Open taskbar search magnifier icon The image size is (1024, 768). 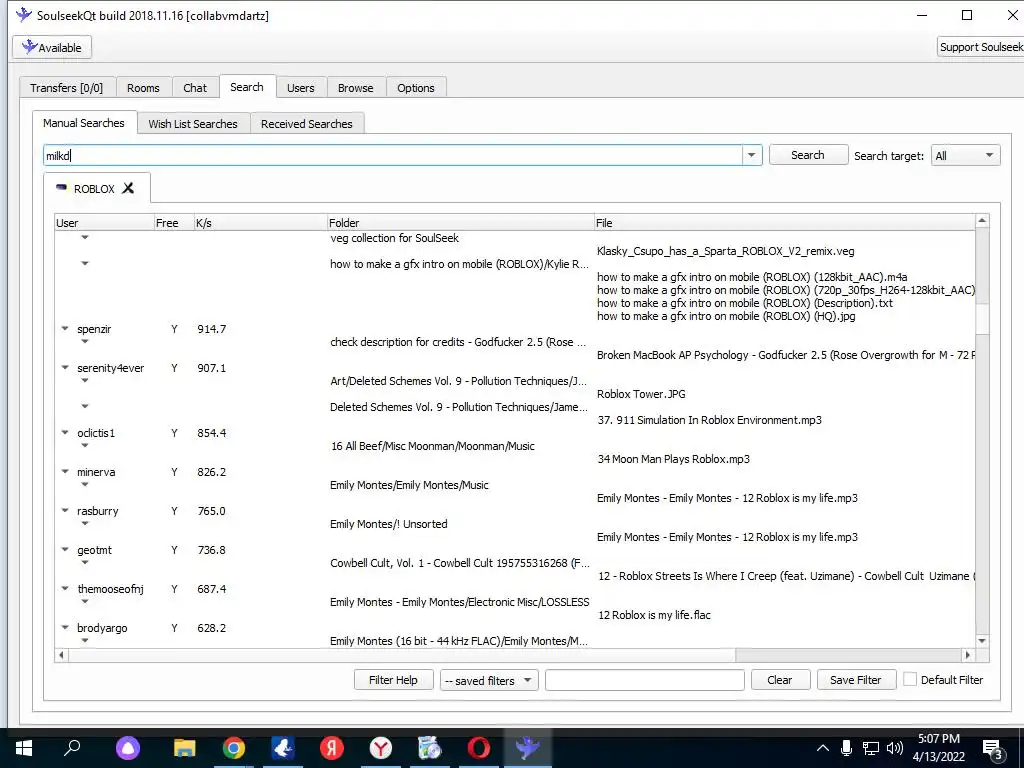pyautogui.click(x=72, y=748)
